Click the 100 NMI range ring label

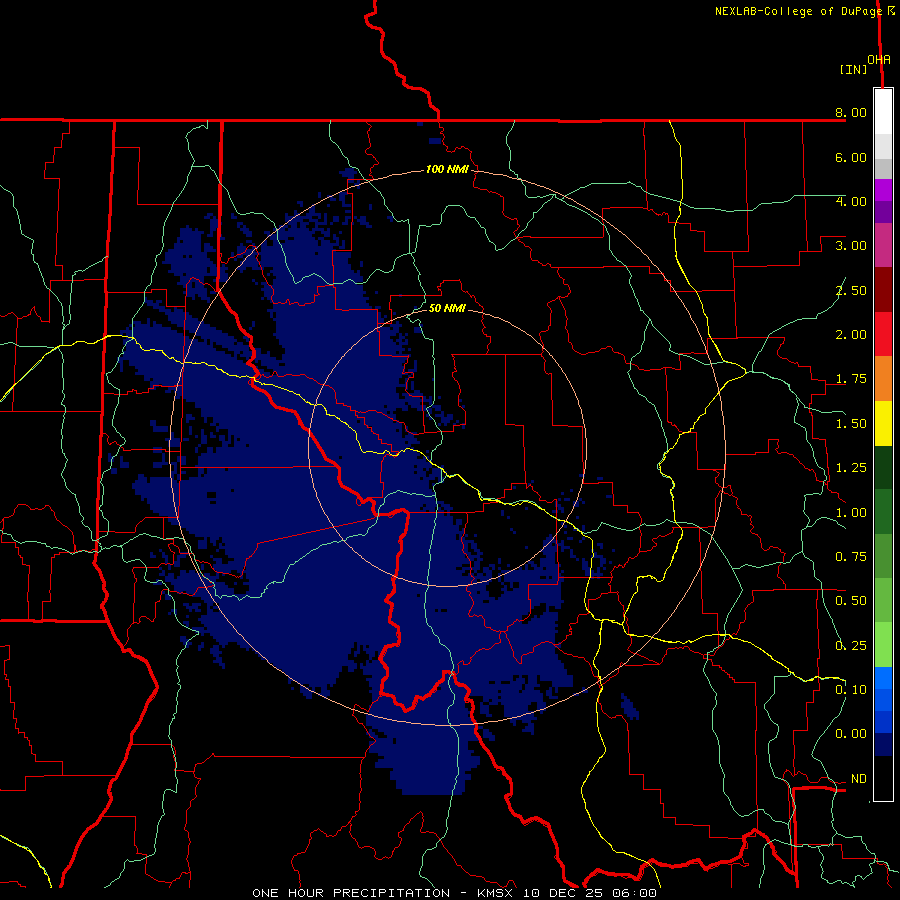(x=447, y=169)
